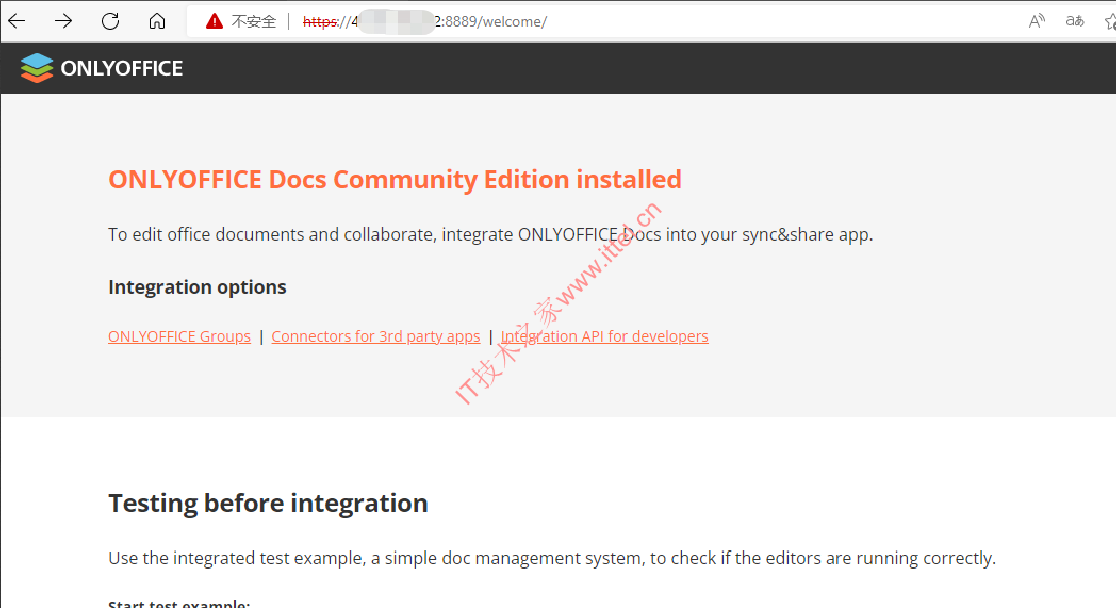Reload the page with the refresh icon
This screenshot has width=1116, height=608.
click(110, 21)
